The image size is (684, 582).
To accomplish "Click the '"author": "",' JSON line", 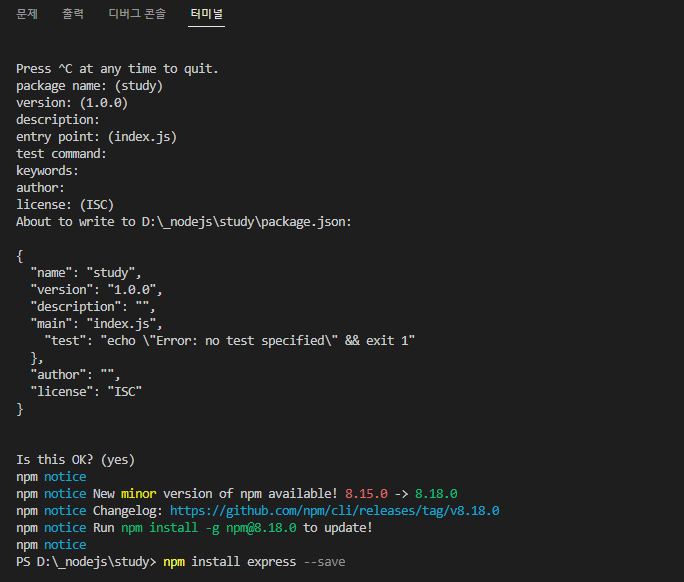I will 75,375.
